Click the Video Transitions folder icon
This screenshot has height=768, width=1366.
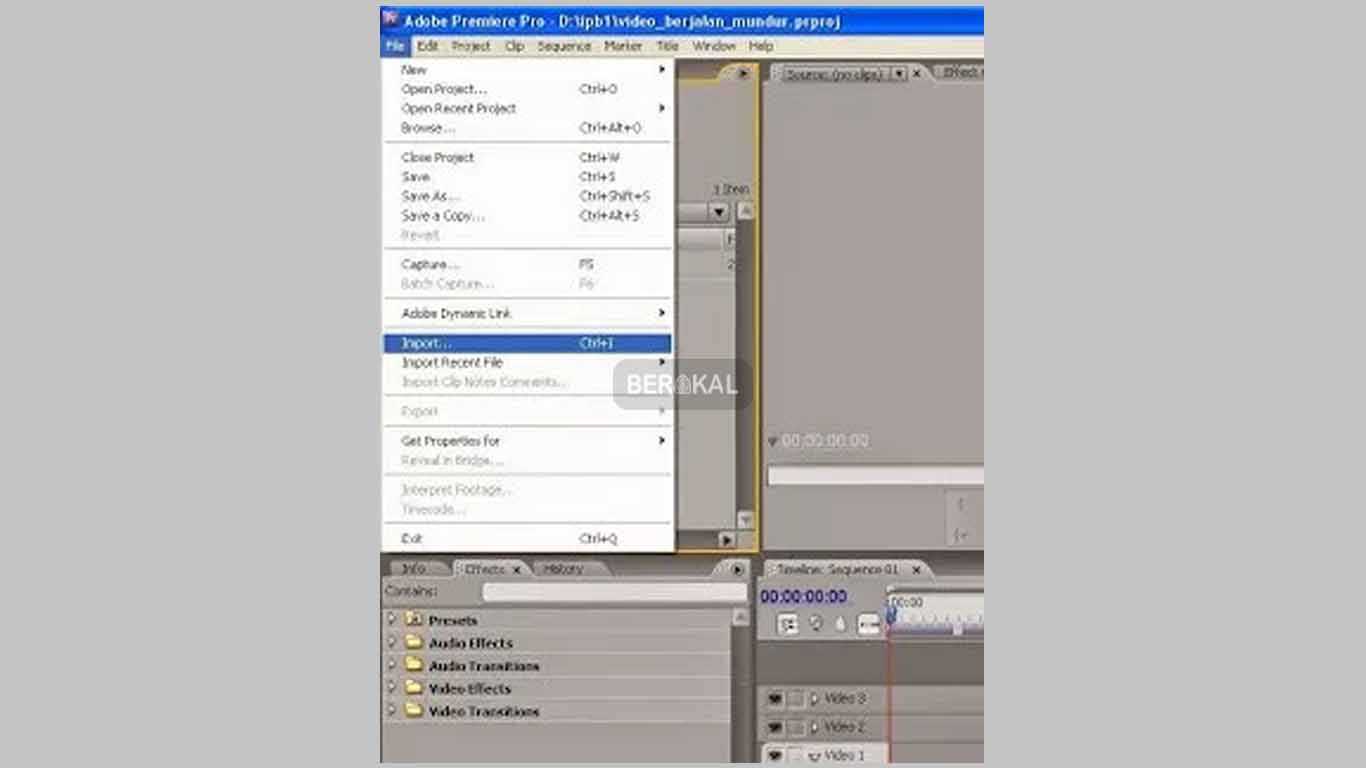click(415, 712)
